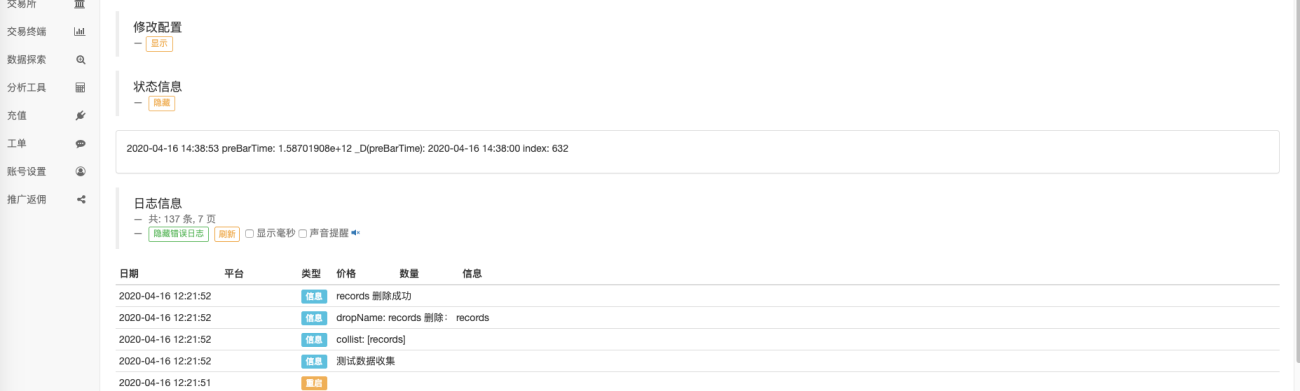This screenshot has width=1300, height=391.
Task: Click the green 隐藏错误日志 button
Action: pyautogui.click(x=178, y=234)
